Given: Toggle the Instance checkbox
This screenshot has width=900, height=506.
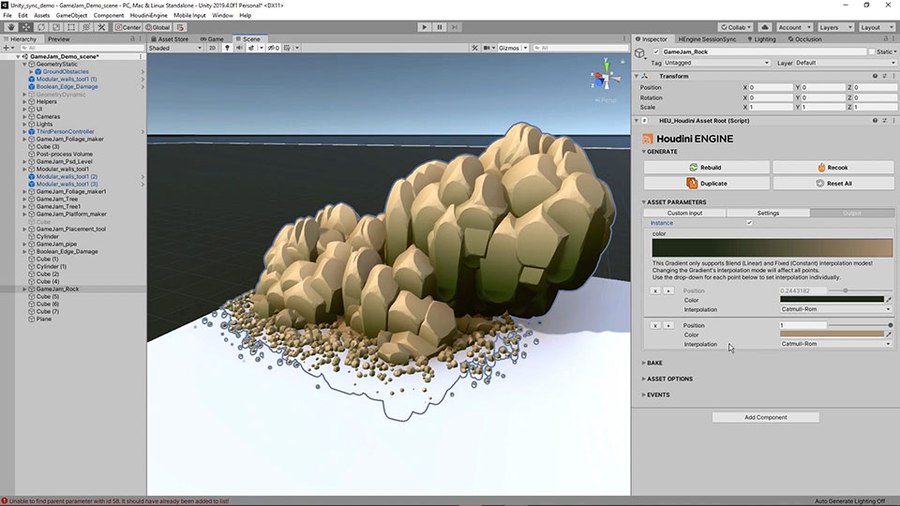Looking at the screenshot, I should tap(749, 223).
